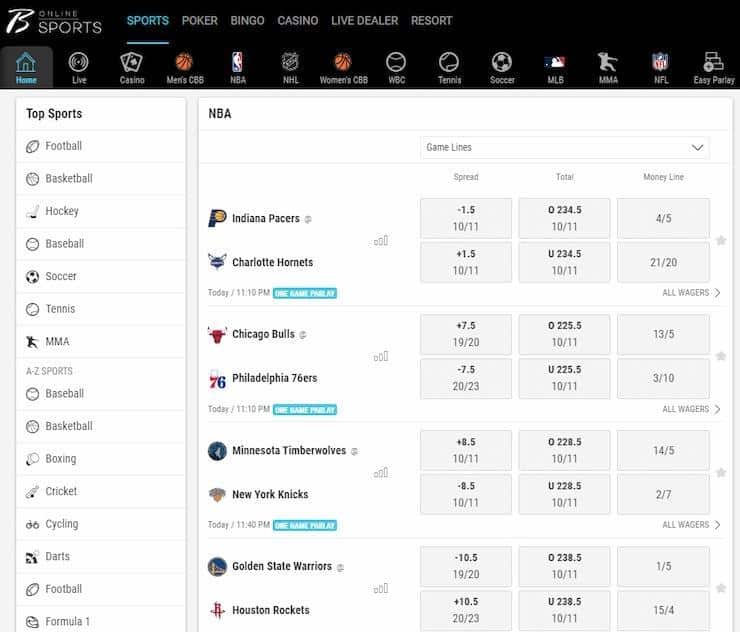Expand ALL WAGERS for Pacers vs Hornets
Screen dimensions: 740x632
(x=691, y=293)
